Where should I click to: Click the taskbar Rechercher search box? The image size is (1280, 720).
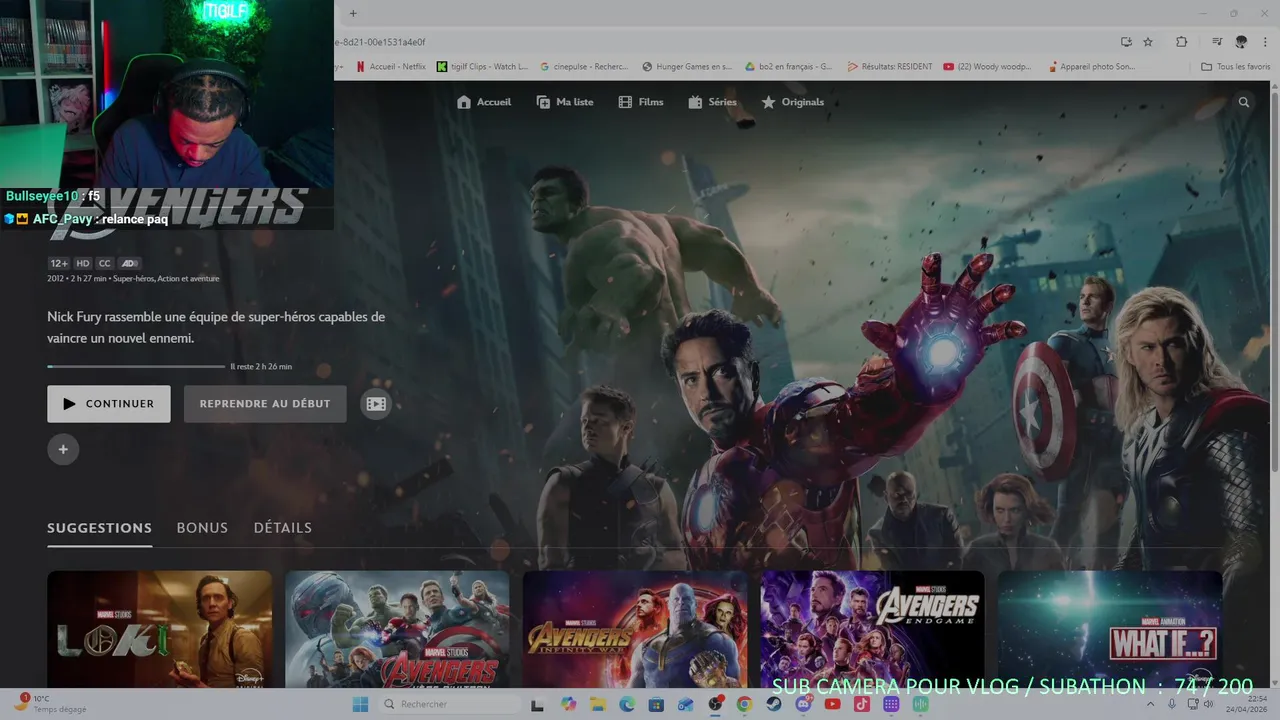click(x=450, y=704)
